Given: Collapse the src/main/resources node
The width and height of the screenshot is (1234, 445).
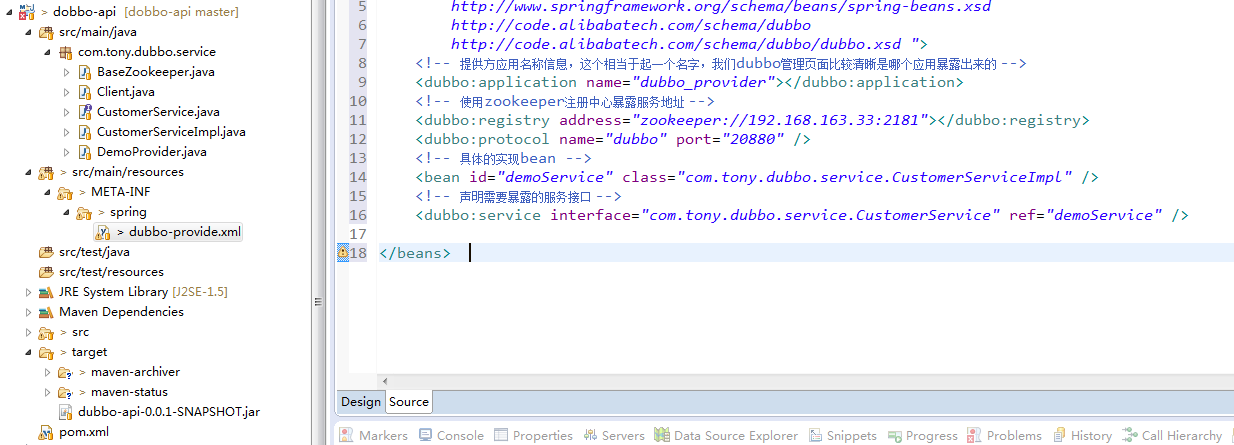Looking at the screenshot, I should (x=28, y=172).
